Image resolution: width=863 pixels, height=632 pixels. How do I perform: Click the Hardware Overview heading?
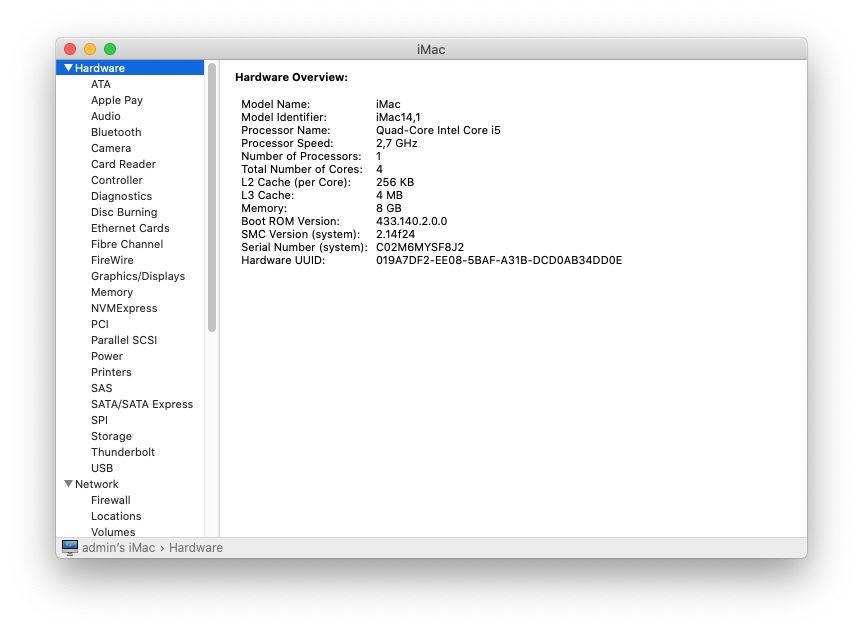pyautogui.click(x=291, y=77)
